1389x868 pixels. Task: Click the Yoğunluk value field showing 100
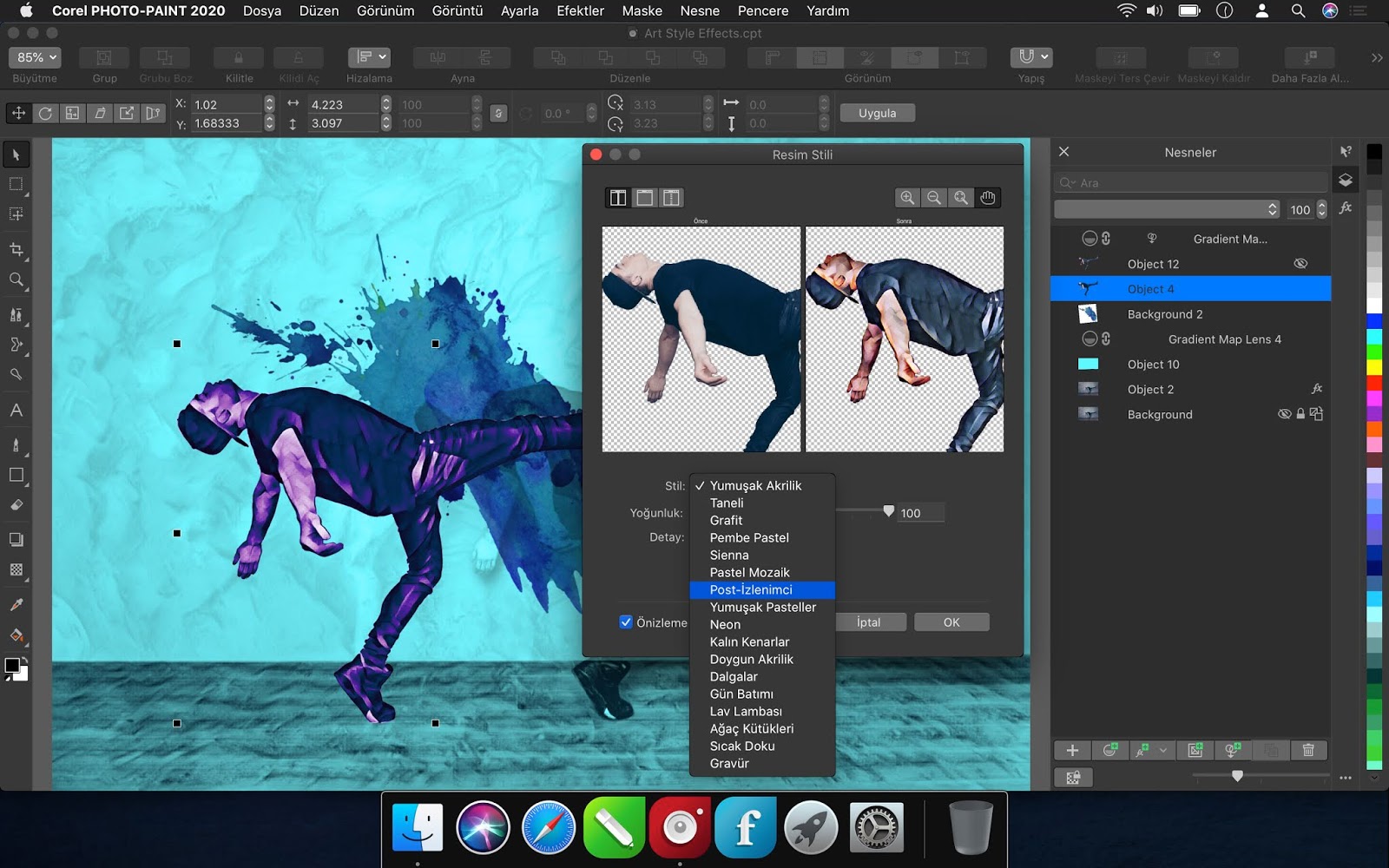(x=920, y=513)
